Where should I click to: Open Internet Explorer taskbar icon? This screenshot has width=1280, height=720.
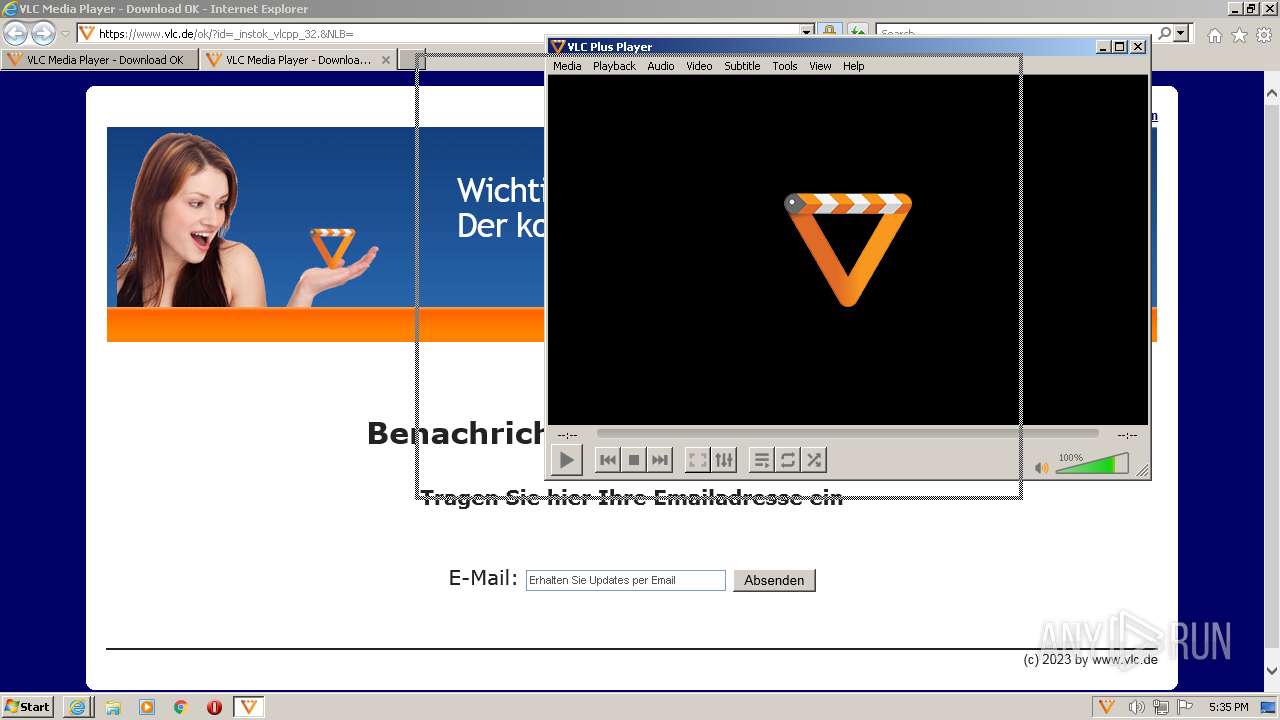[x=78, y=707]
